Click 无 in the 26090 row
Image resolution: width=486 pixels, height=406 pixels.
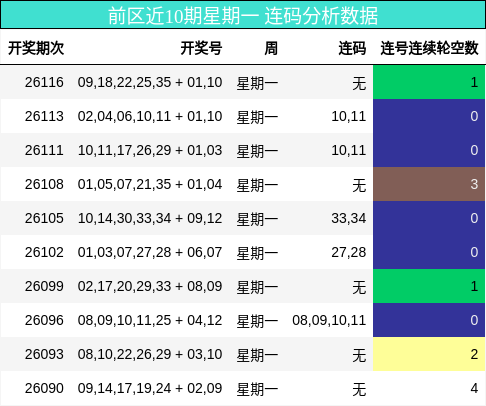(x=359, y=389)
